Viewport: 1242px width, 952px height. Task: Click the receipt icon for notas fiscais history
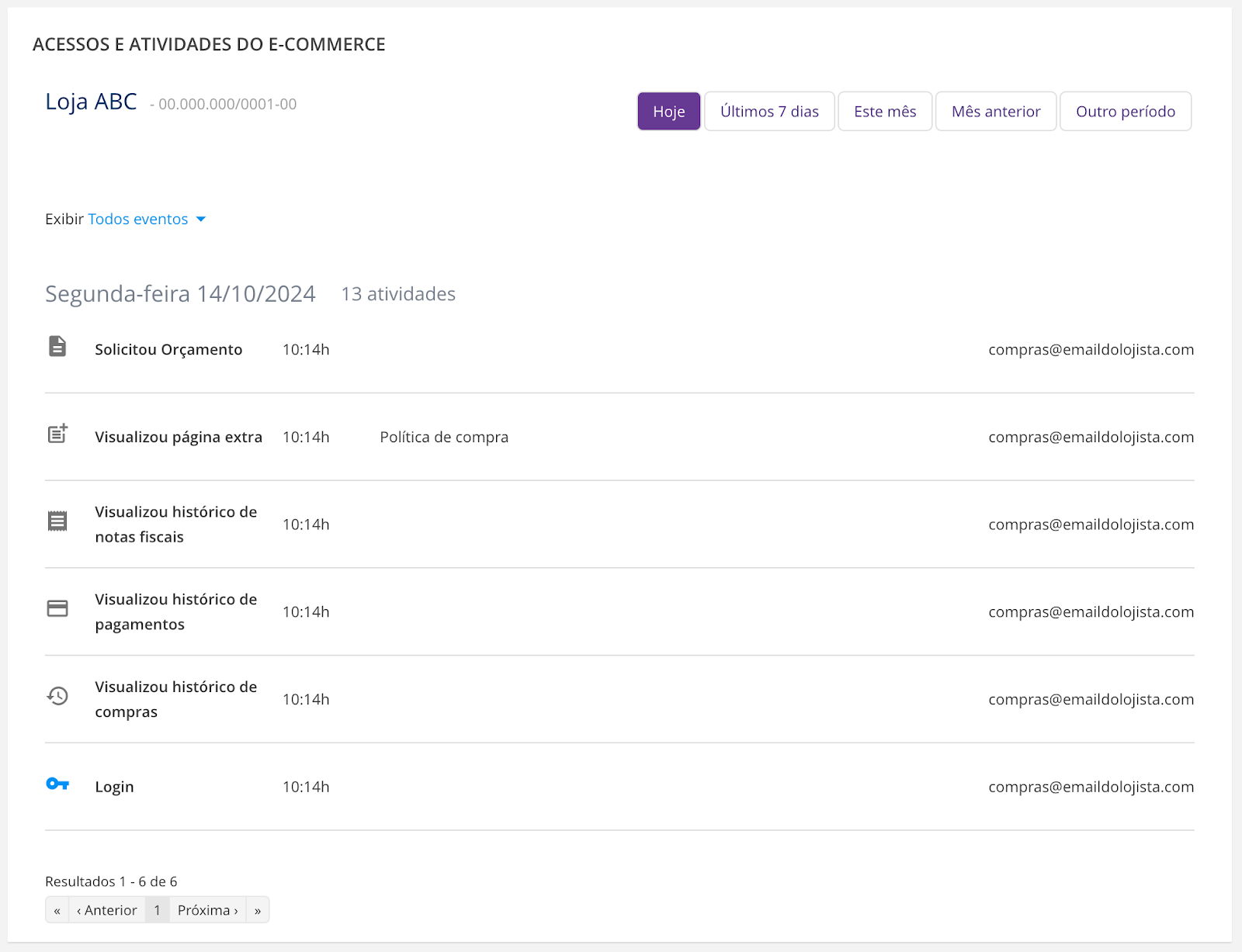click(57, 521)
